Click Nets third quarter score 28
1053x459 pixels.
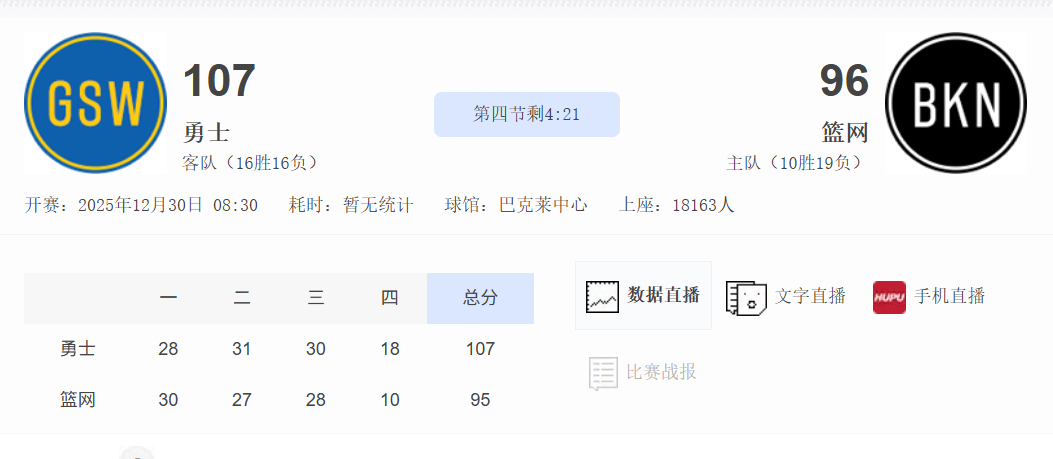[316, 400]
